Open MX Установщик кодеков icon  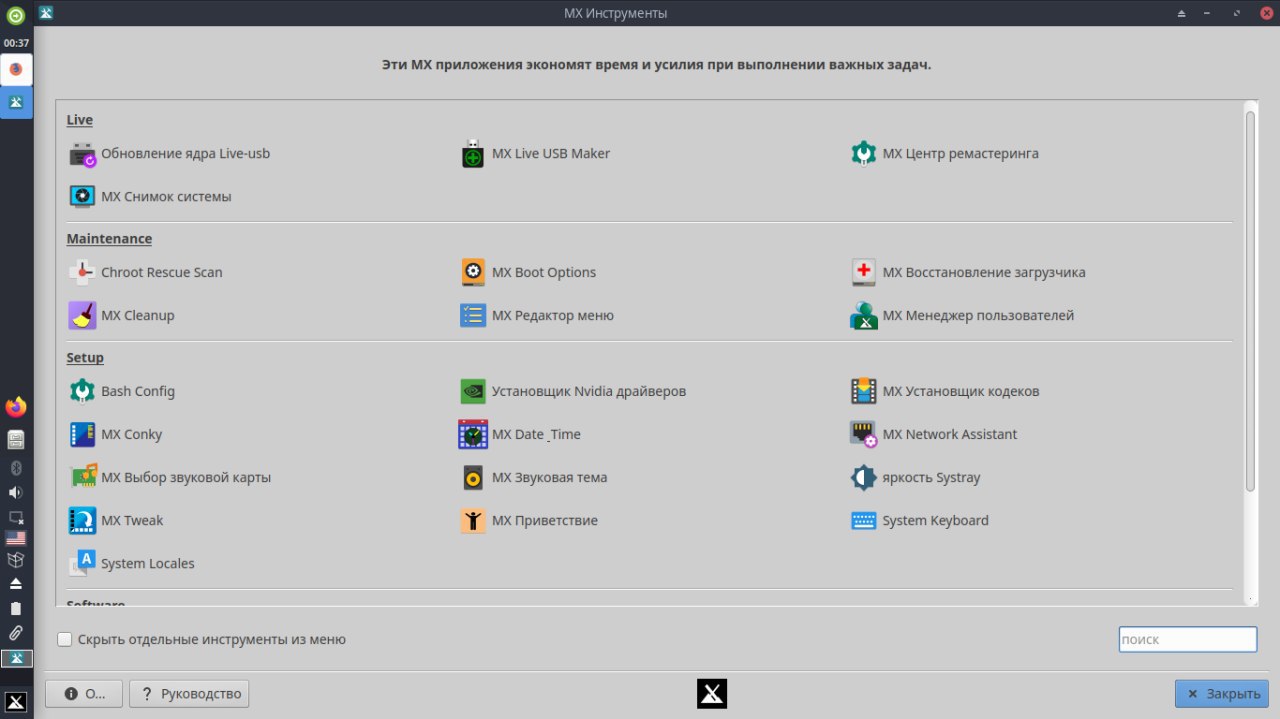(x=864, y=392)
